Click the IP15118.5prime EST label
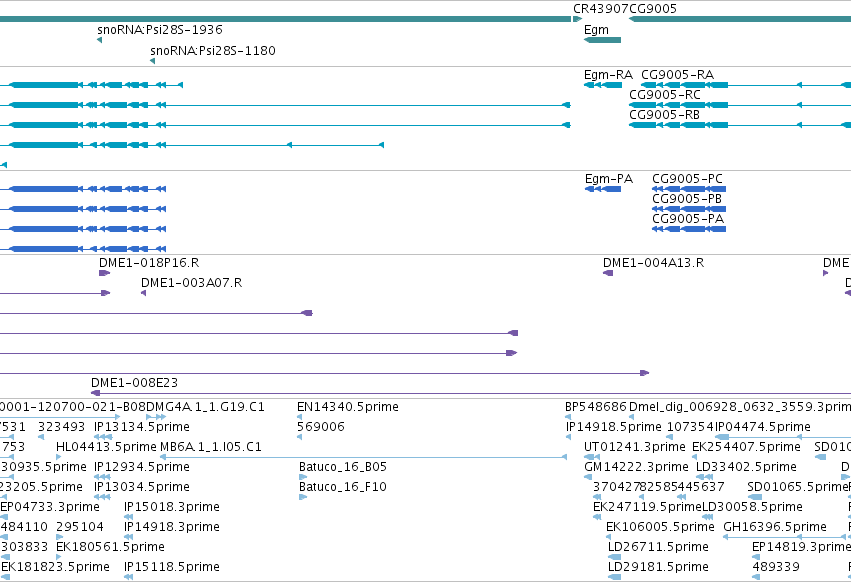Screen dimensions: 851x582 [172, 567]
